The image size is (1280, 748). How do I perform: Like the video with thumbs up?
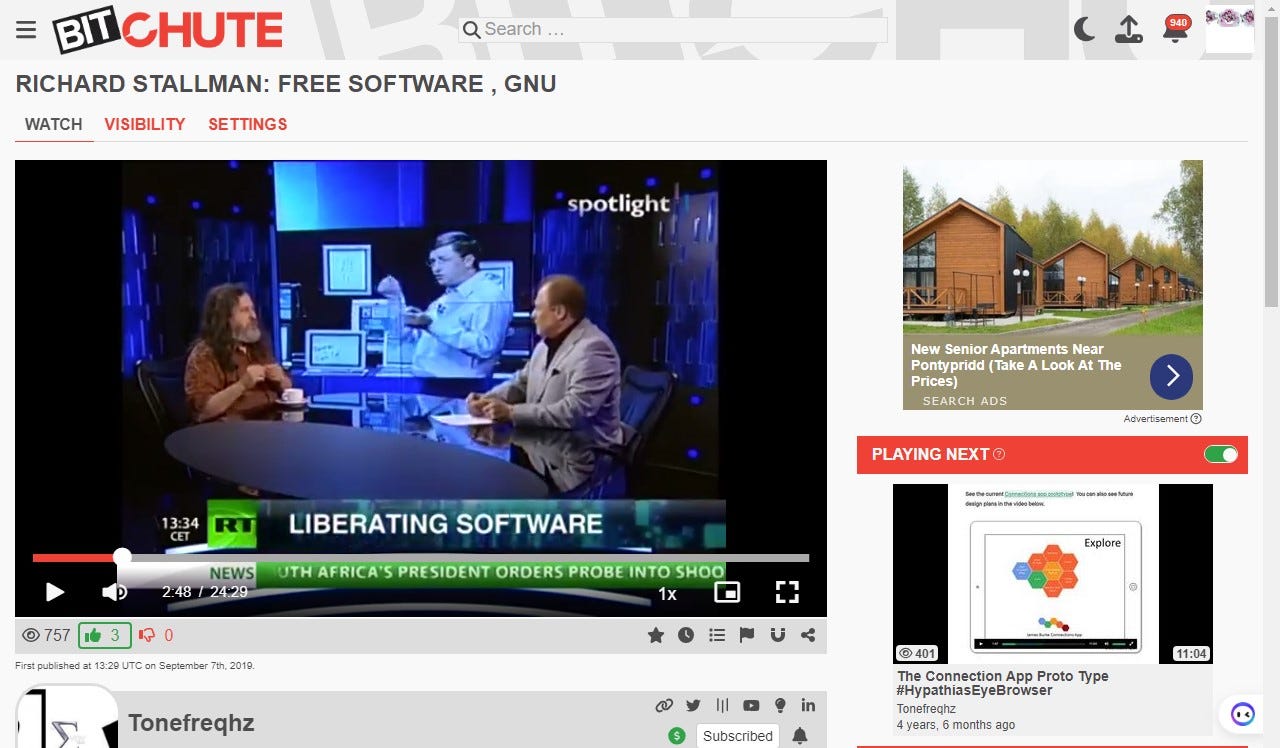coord(104,635)
